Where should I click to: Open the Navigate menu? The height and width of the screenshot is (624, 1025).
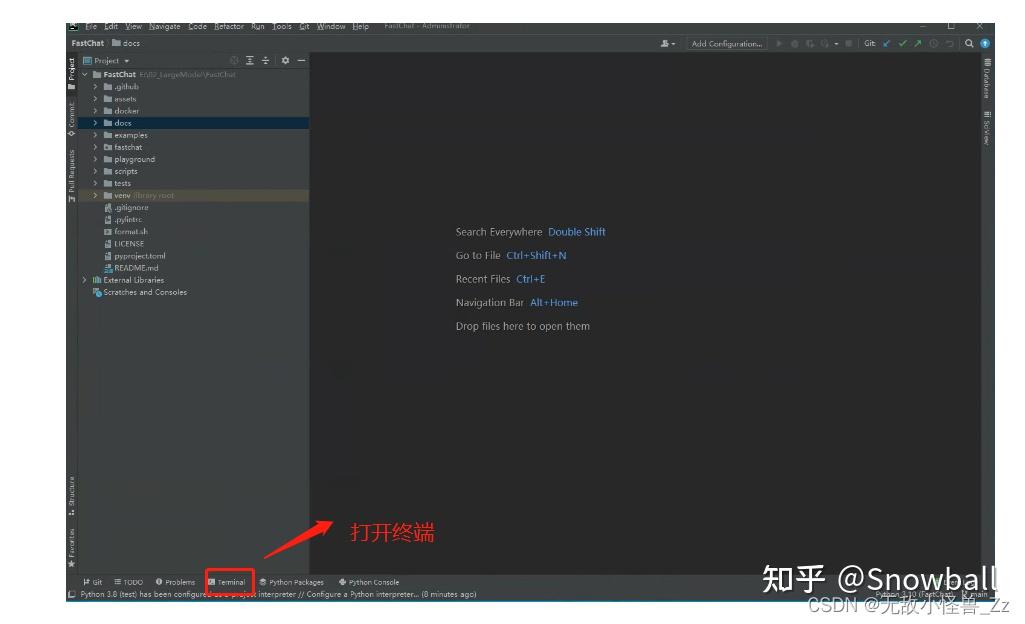coord(165,26)
